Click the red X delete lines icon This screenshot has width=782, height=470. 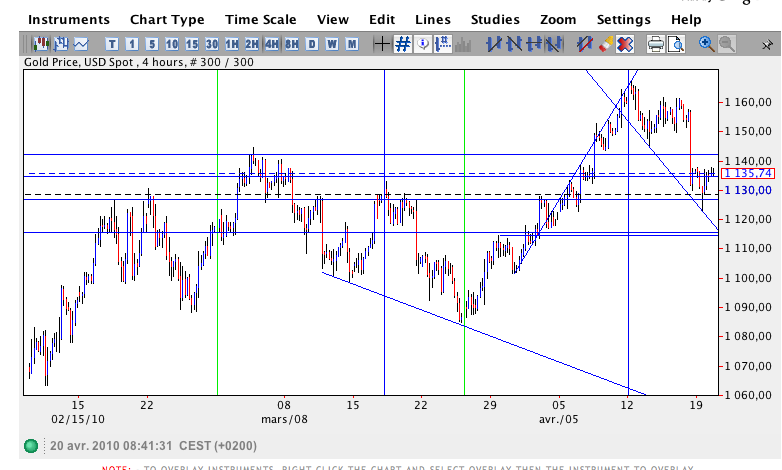point(625,44)
